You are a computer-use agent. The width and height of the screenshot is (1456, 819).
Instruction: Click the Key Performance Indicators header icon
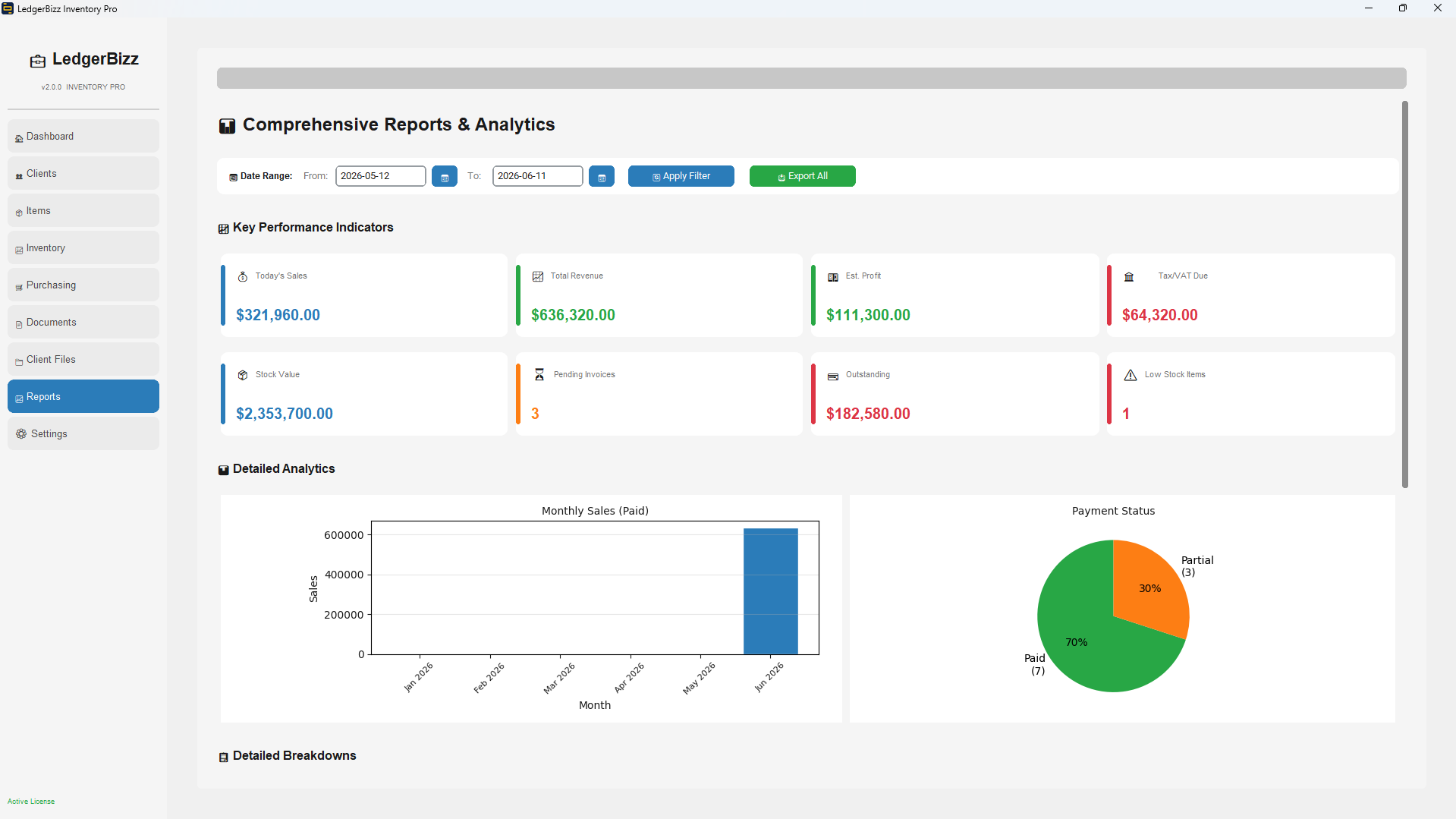click(224, 228)
